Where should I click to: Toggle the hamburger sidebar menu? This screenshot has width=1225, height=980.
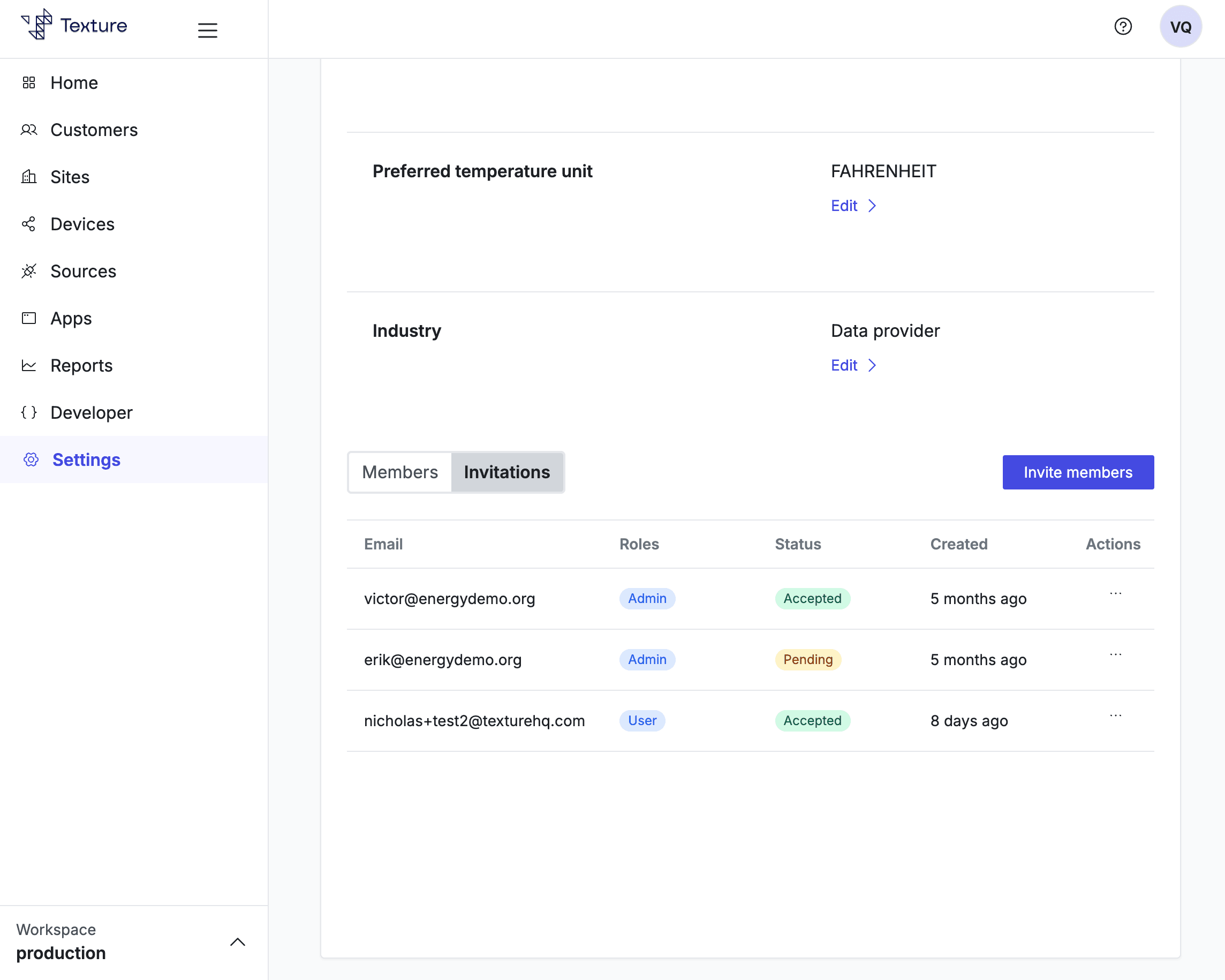(207, 29)
